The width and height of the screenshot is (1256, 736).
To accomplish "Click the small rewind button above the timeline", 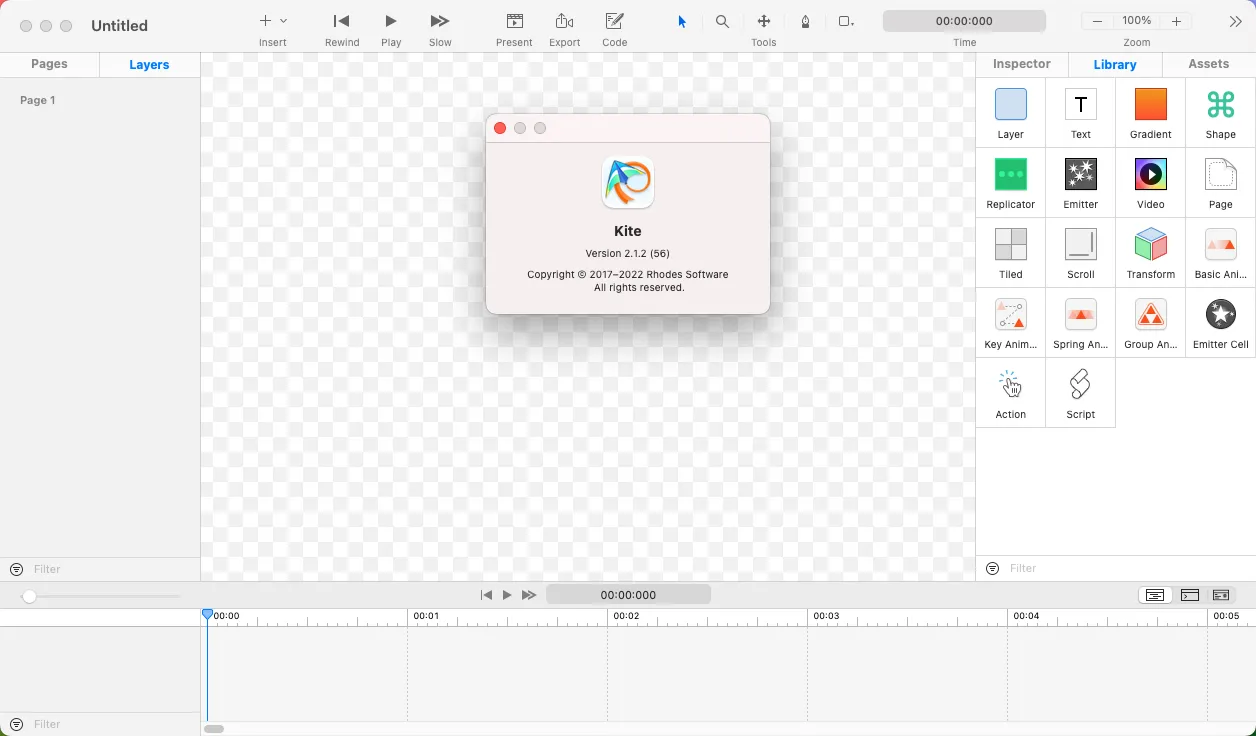I will click(x=486, y=595).
